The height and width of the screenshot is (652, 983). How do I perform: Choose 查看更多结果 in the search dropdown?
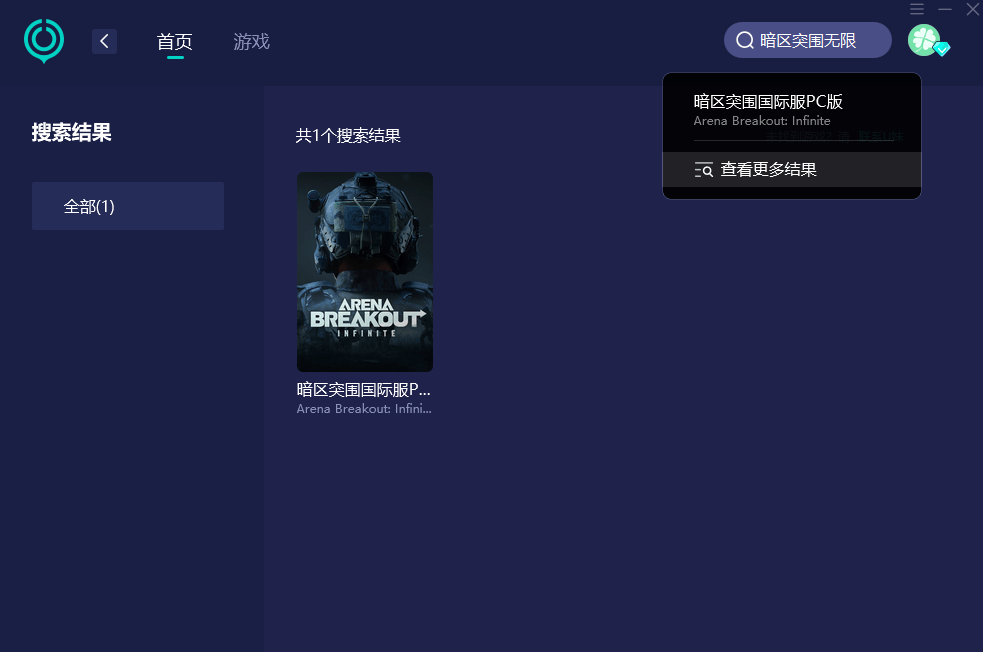[x=768, y=170]
